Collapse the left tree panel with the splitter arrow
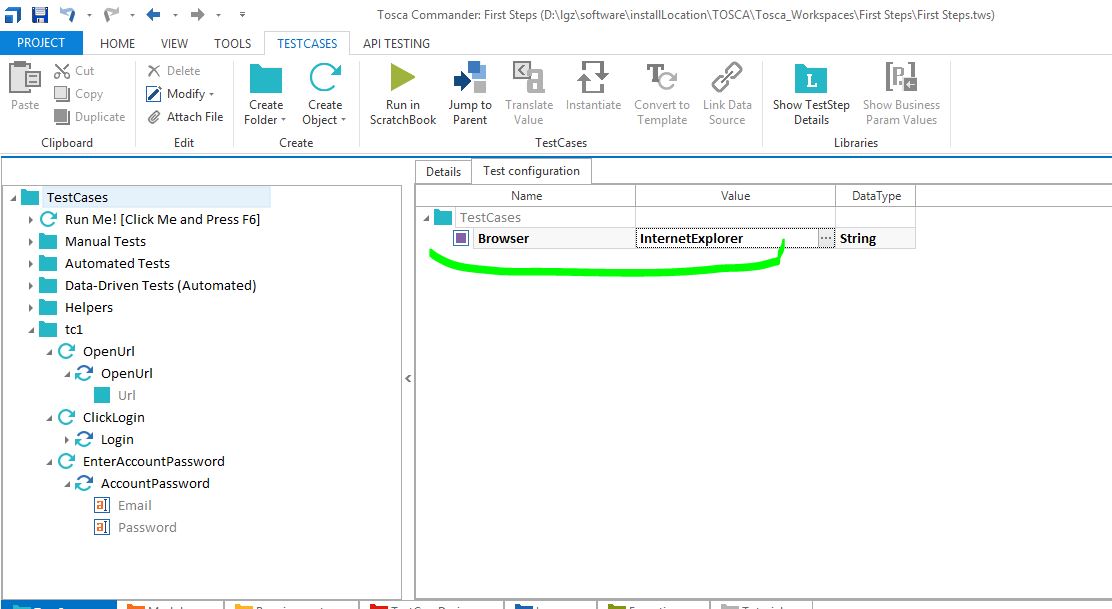1112x609 pixels. click(408, 379)
